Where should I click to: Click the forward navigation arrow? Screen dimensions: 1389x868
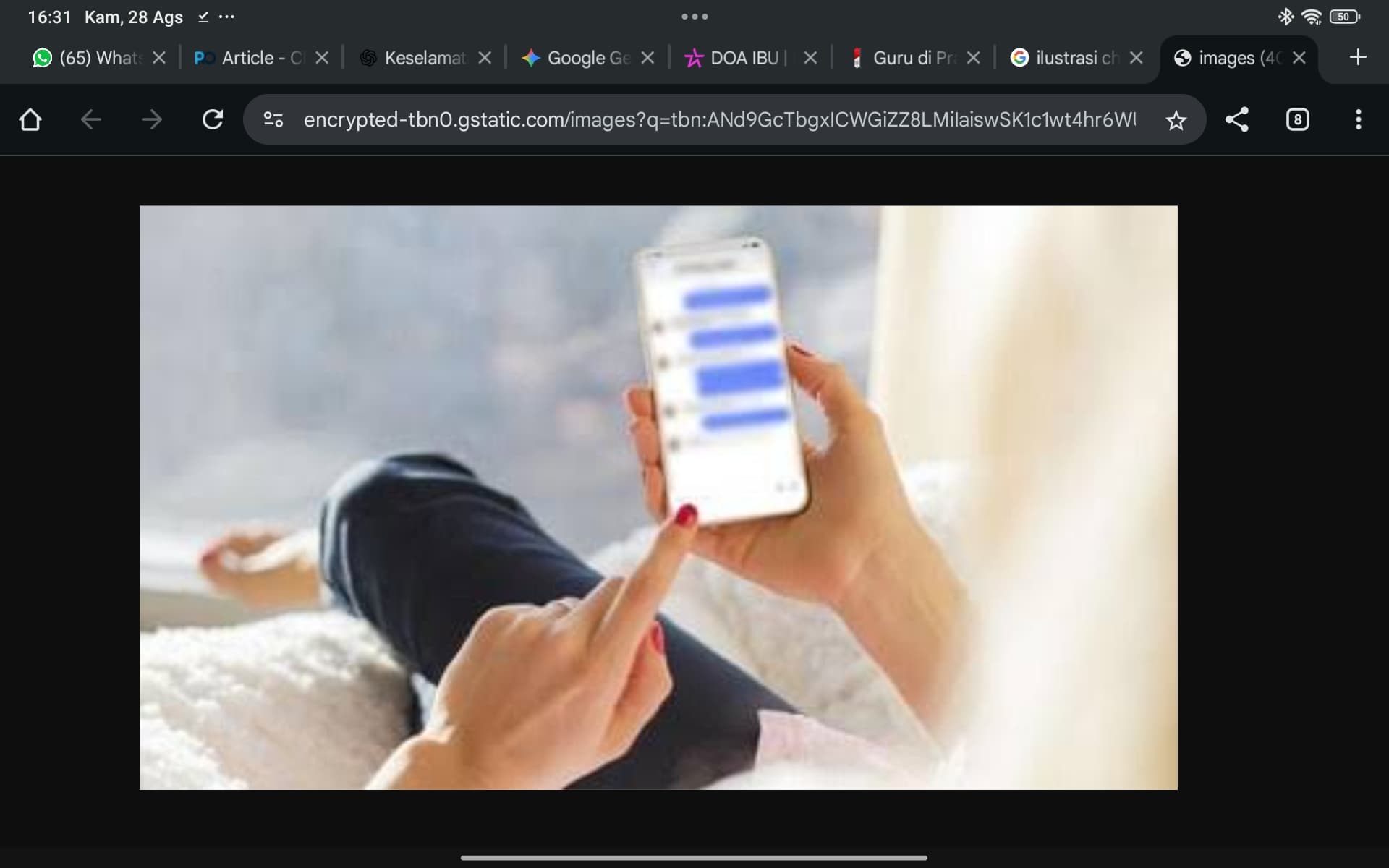[x=151, y=119]
